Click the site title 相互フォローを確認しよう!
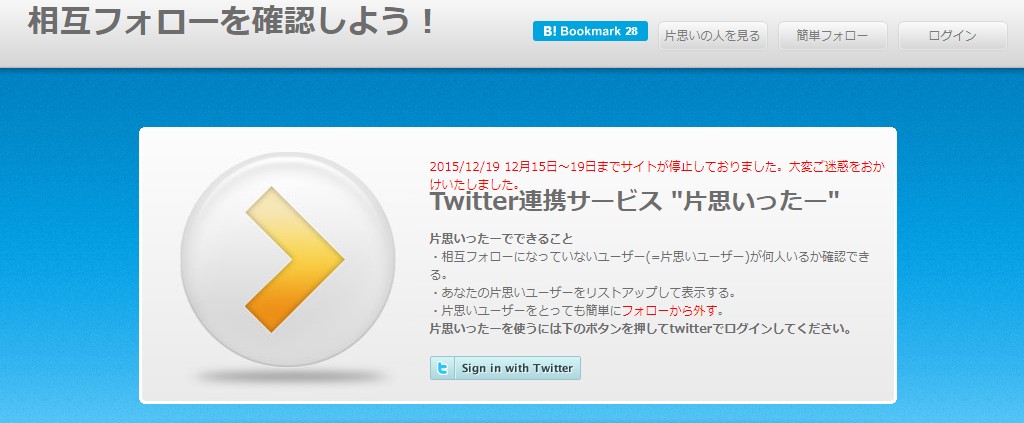This screenshot has height=423, width=1024. (x=231, y=23)
